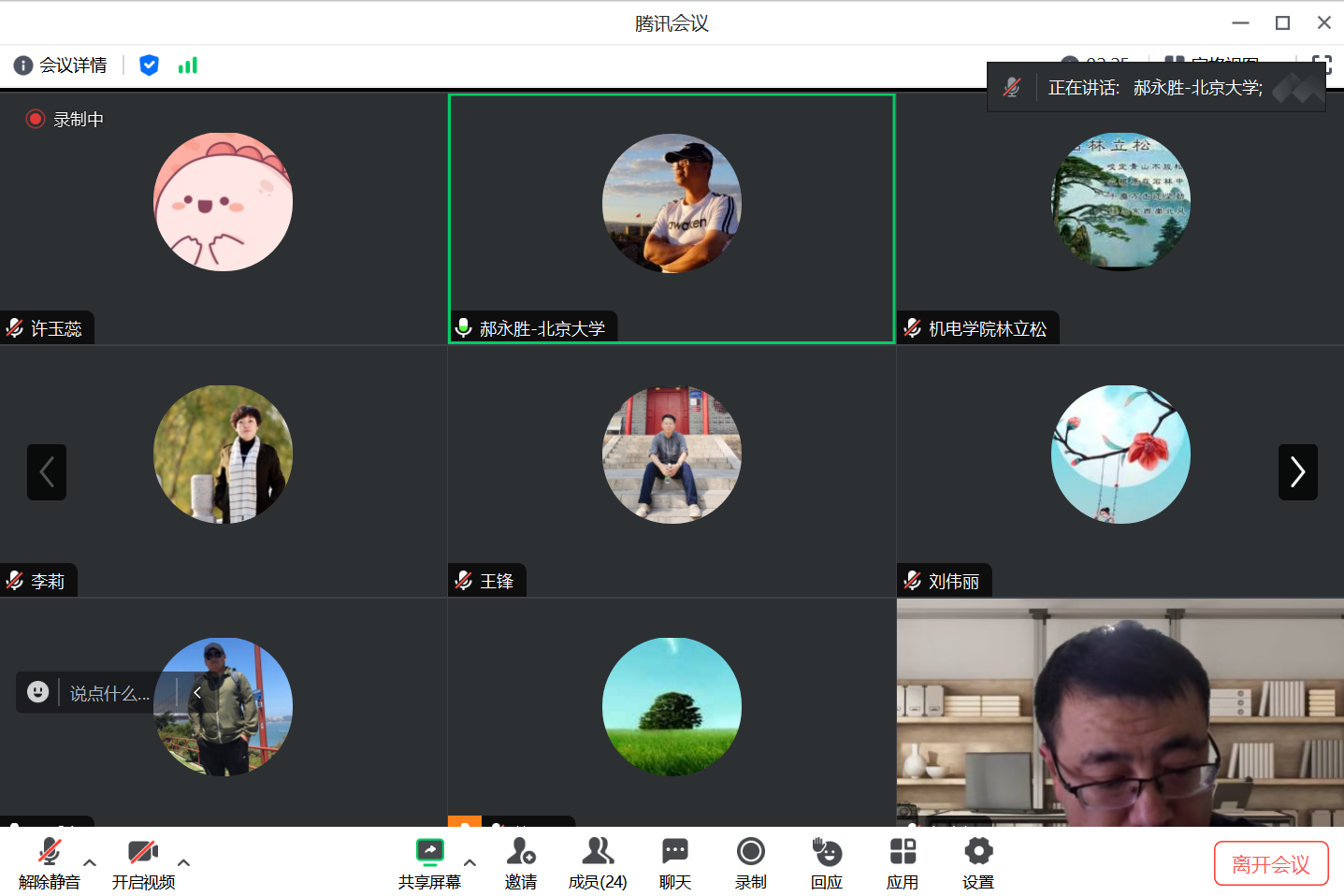Open the 聊天 chat panel
The height and width of the screenshot is (896, 1344).
coord(674,863)
